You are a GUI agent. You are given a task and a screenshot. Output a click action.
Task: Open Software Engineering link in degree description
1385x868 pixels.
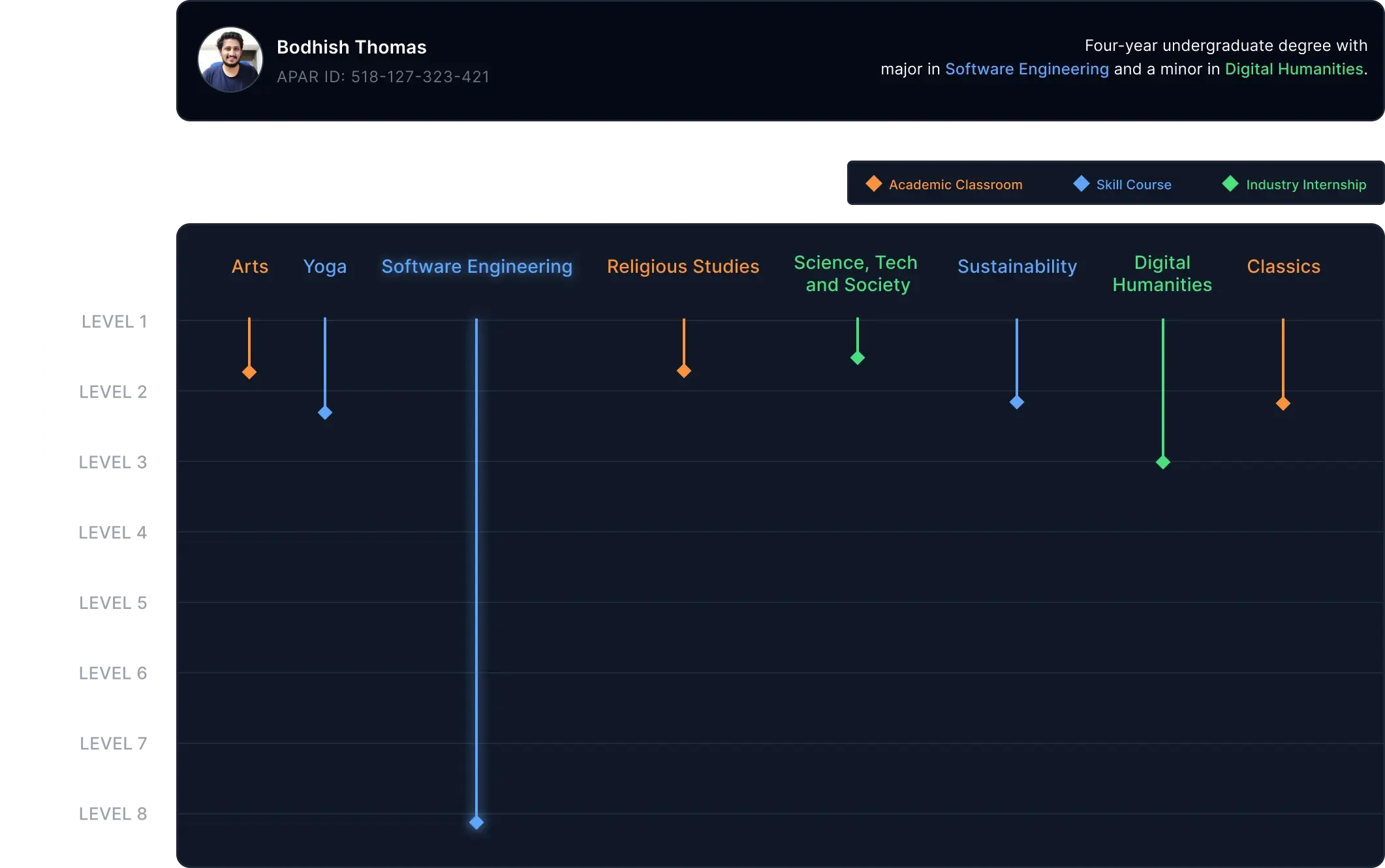1026,69
